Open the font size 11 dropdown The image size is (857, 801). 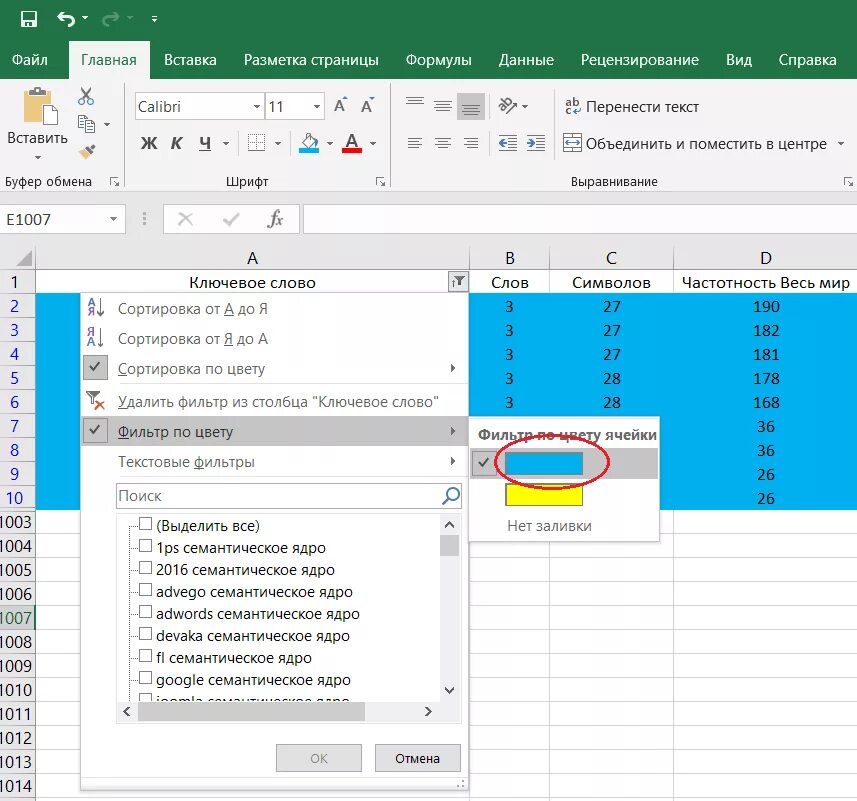pyautogui.click(x=316, y=107)
